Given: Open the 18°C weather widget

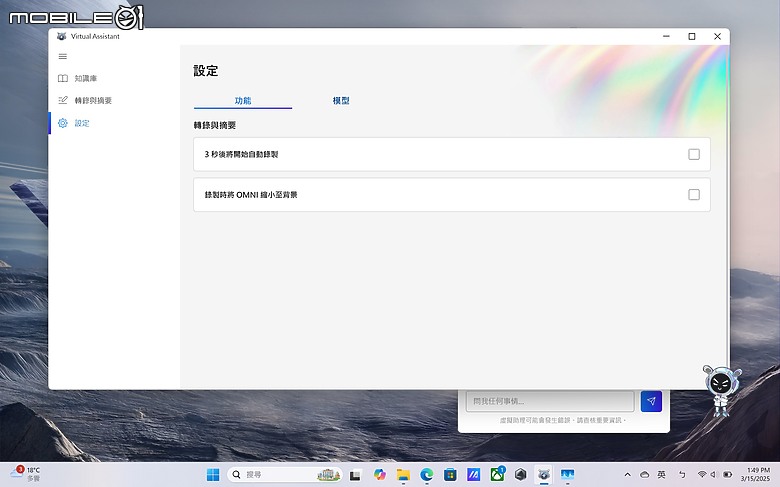Looking at the screenshot, I should (x=26, y=474).
